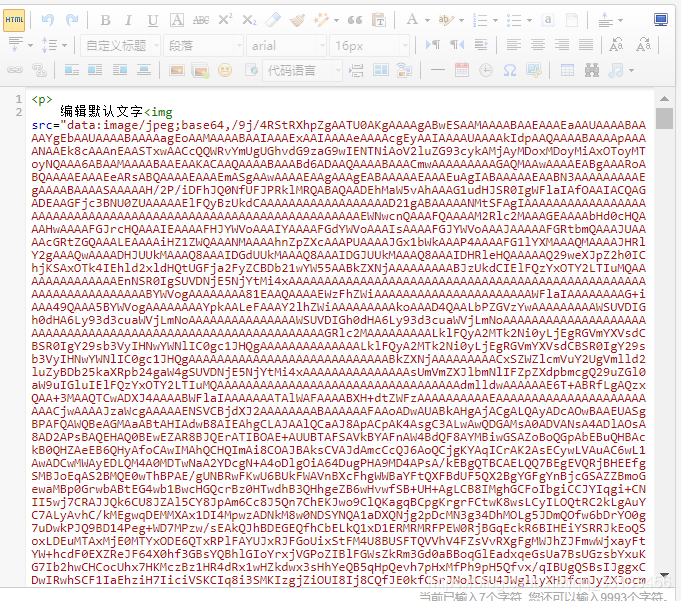
Task: Click the multiple images upload icon
Action: [201, 70]
